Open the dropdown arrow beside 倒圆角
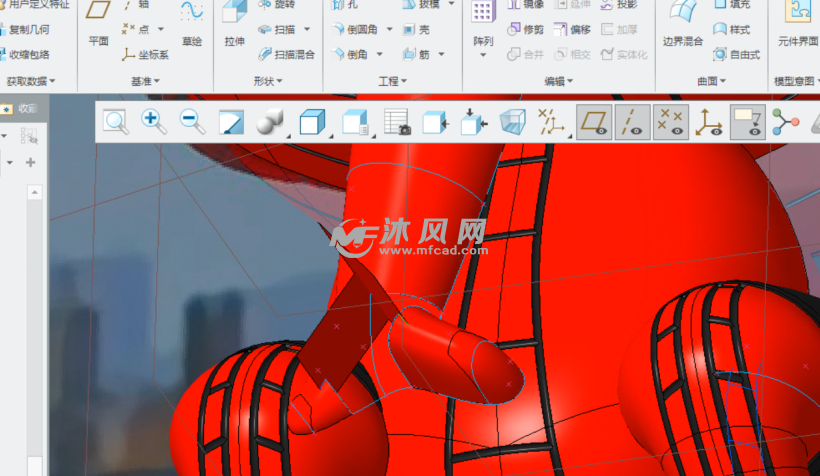This screenshot has height=476, width=820. coord(390,29)
